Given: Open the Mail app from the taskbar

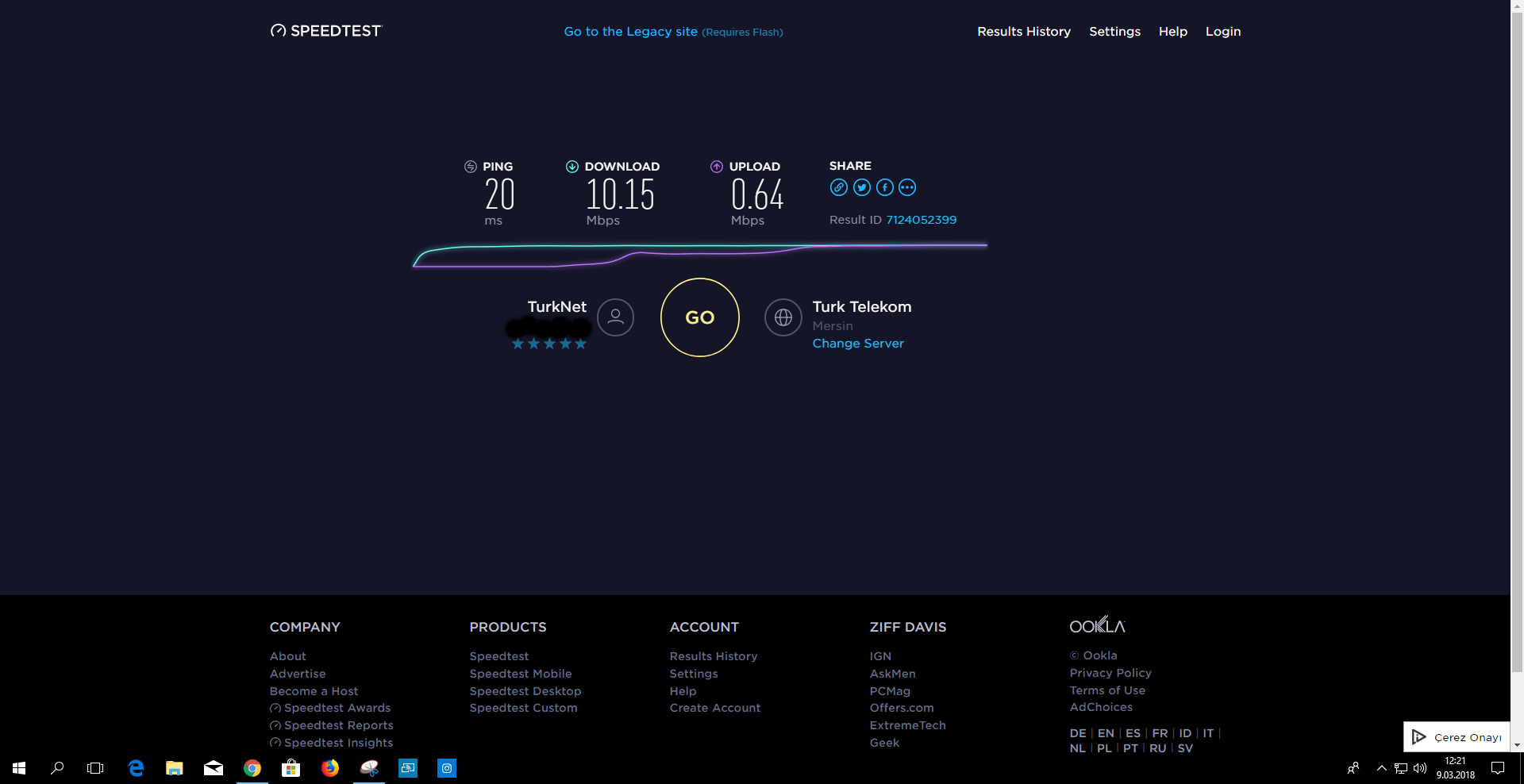Looking at the screenshot, I should (x=214, y=768).
